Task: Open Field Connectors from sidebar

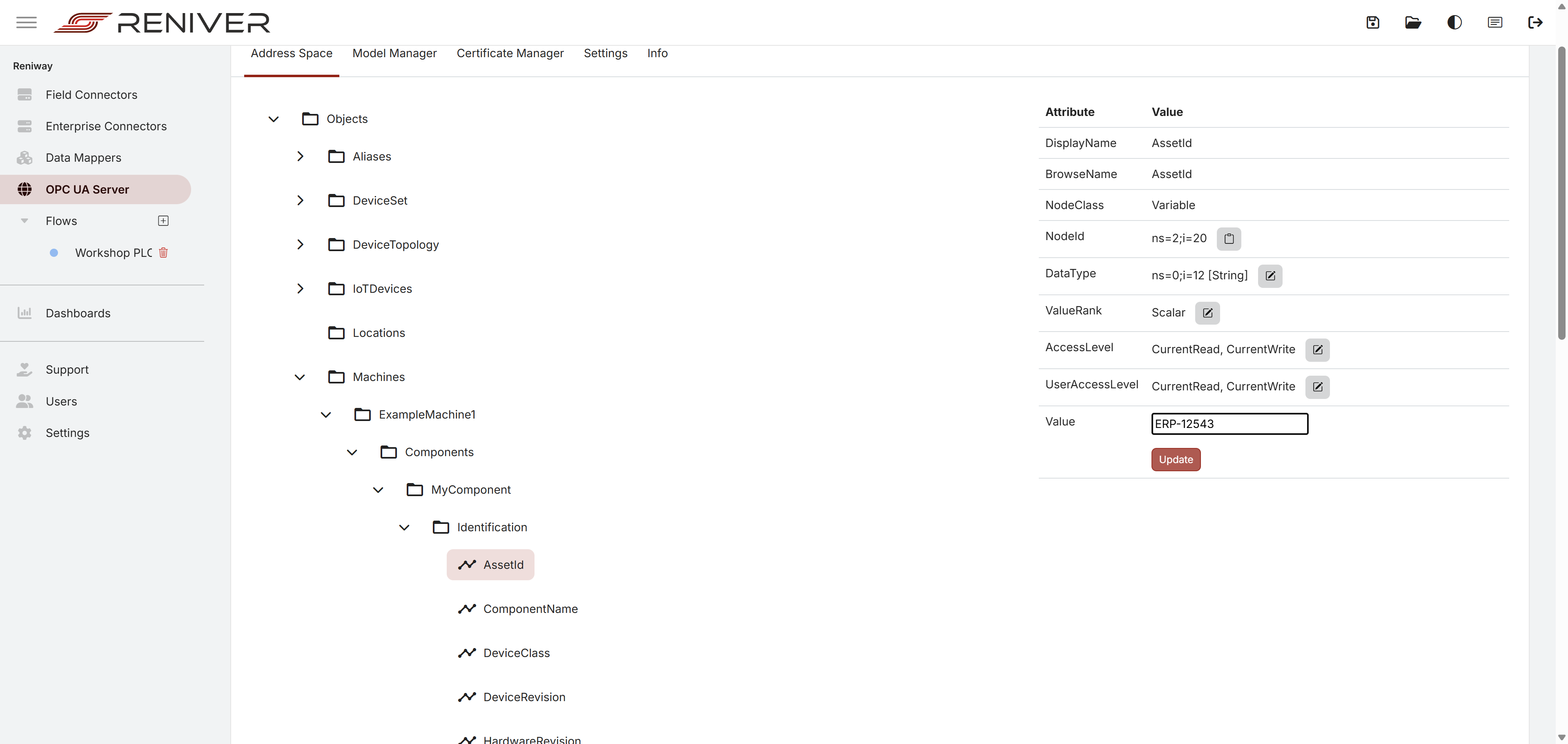Action: [91, 94]
